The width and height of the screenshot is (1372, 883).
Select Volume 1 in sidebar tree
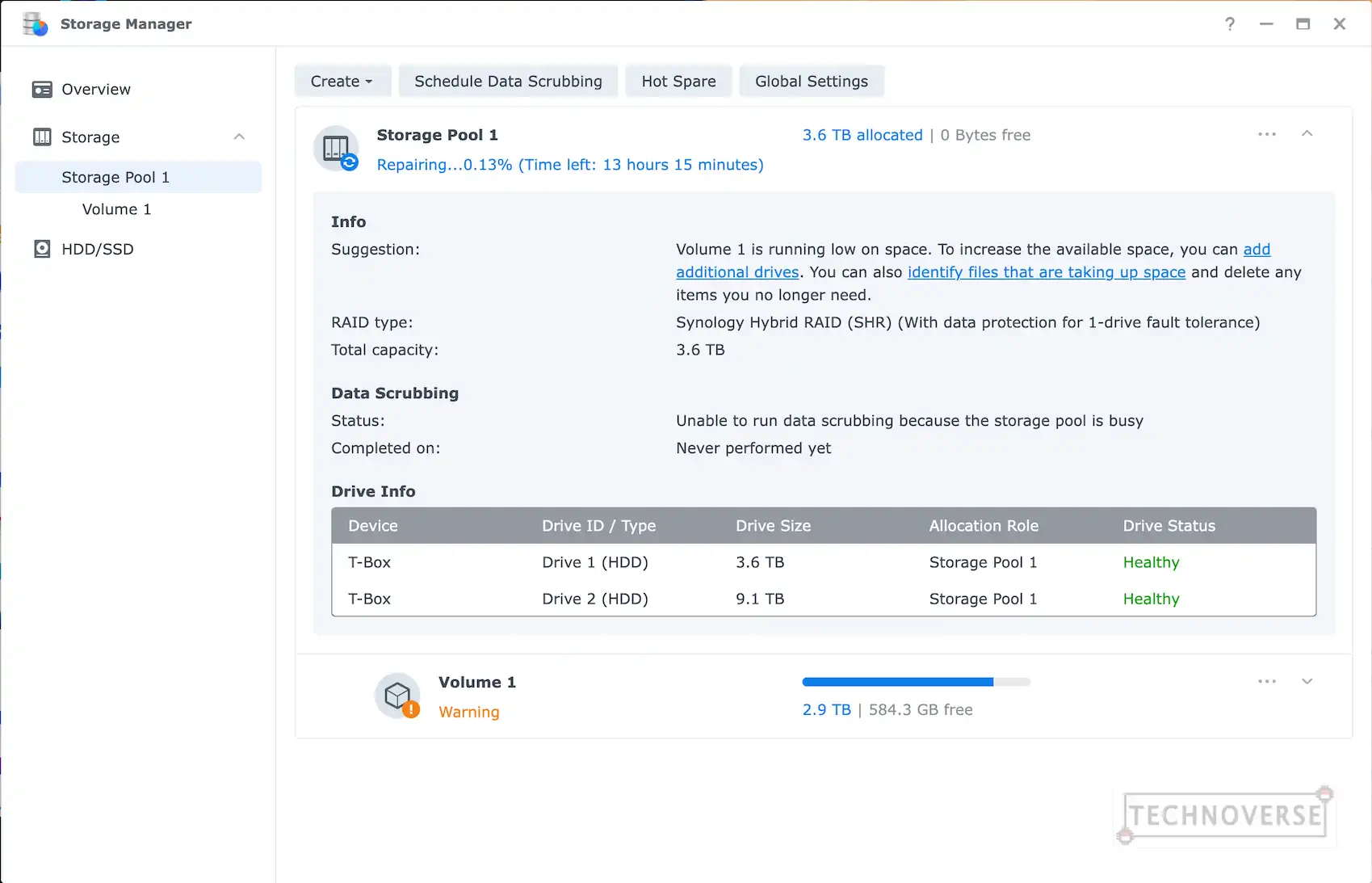(117, 209)
